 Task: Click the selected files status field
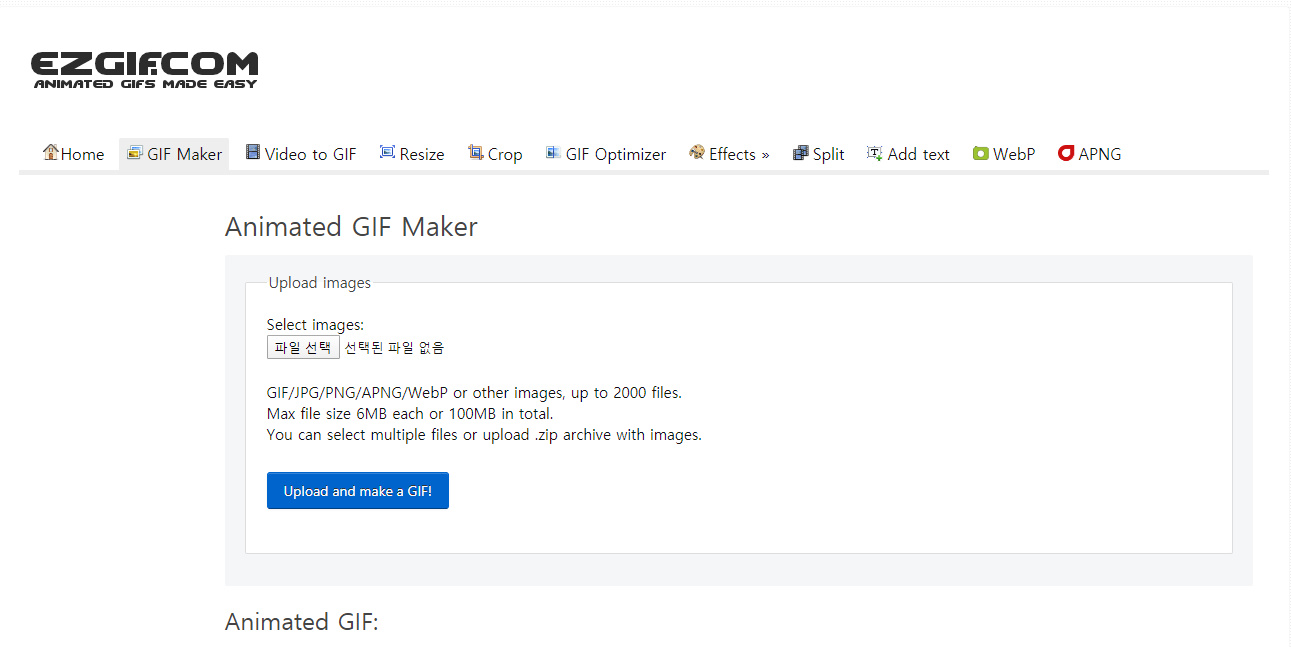tap(392, 347)
